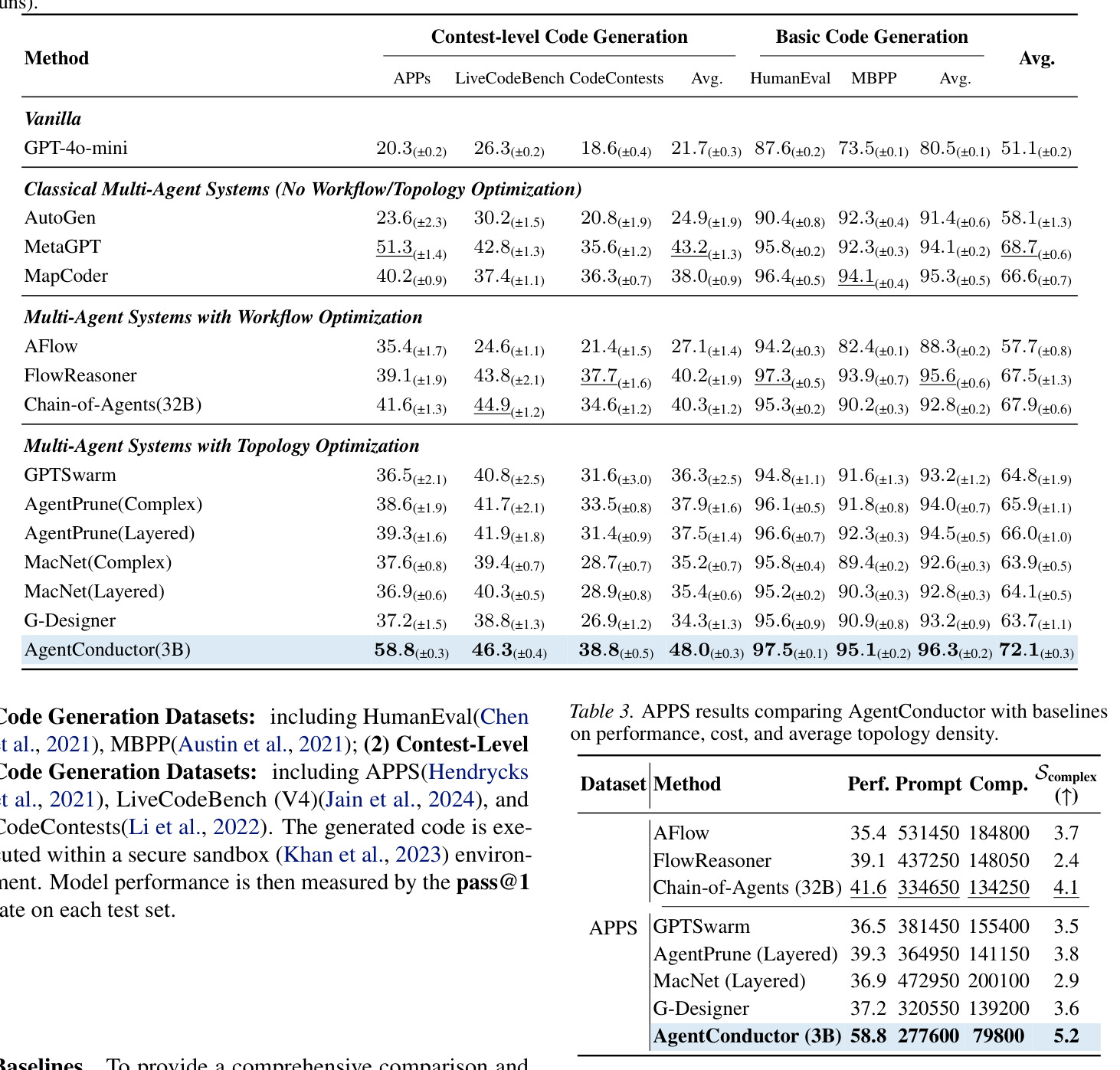Select the 'AgentPrune(Complex)' row label

click(x=113, y=504)
